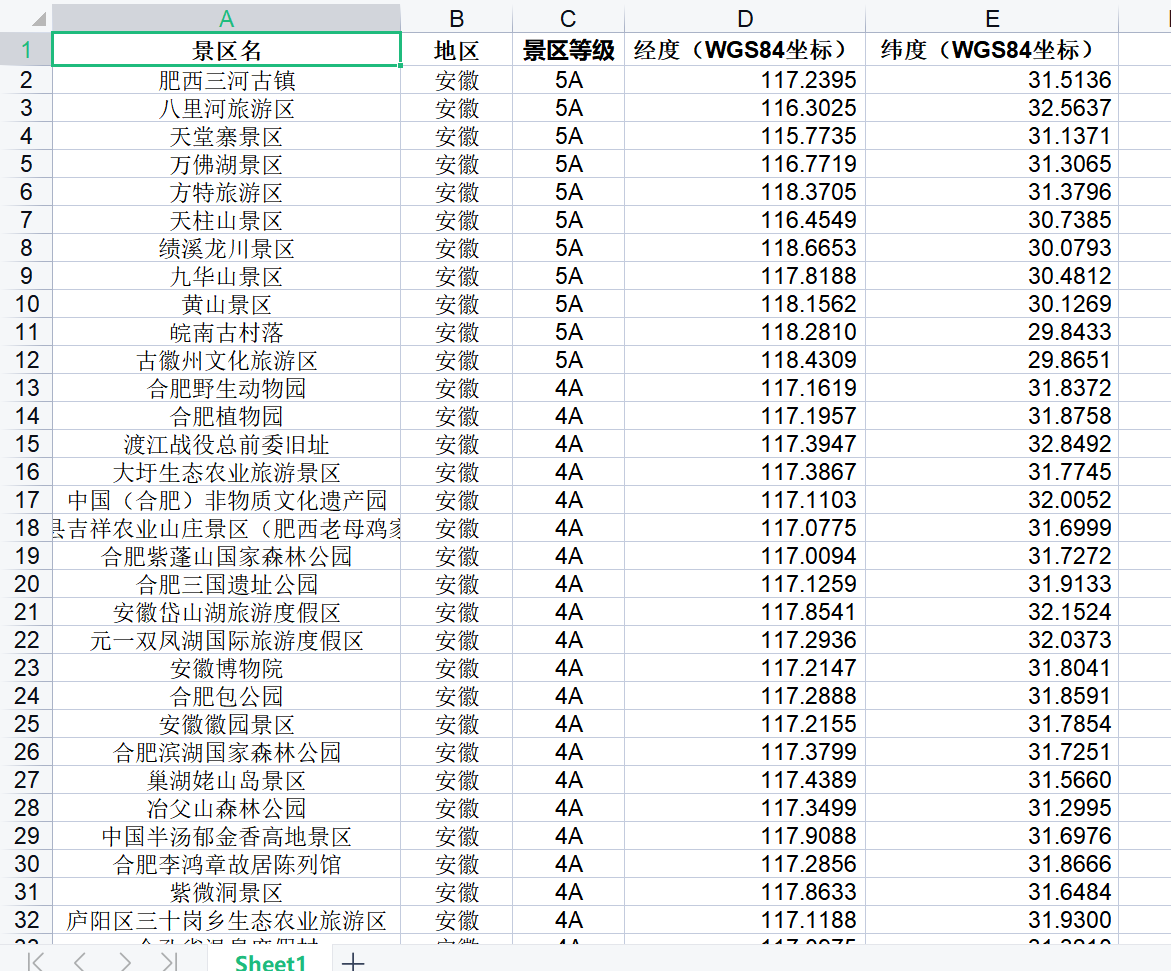The image size is (1171, 971).
Task: Select the 5A grade cell for 黄山景区
Action: pyautogui.click(x=568, y=304)
